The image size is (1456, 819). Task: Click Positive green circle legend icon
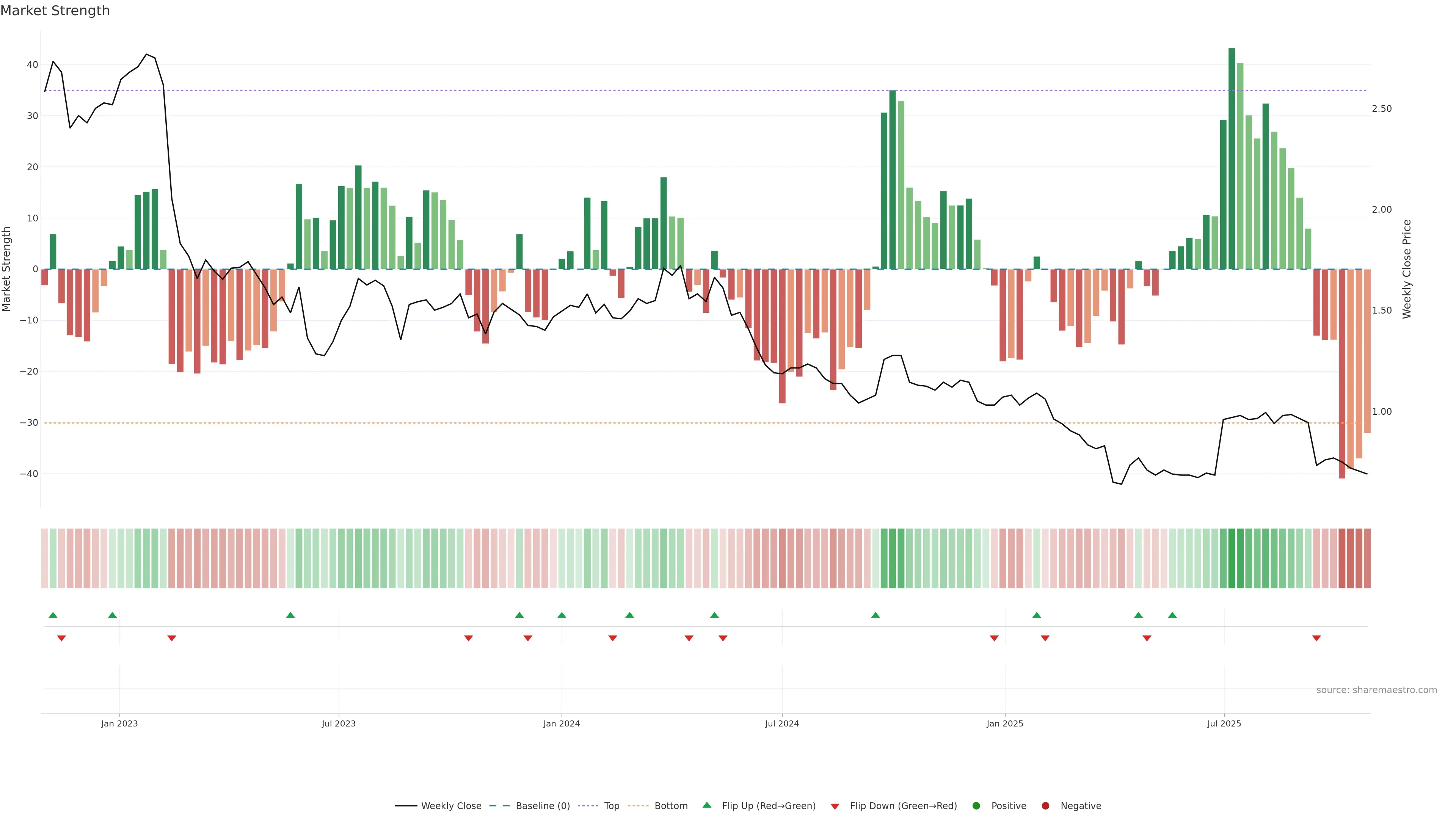coord(976,806)
